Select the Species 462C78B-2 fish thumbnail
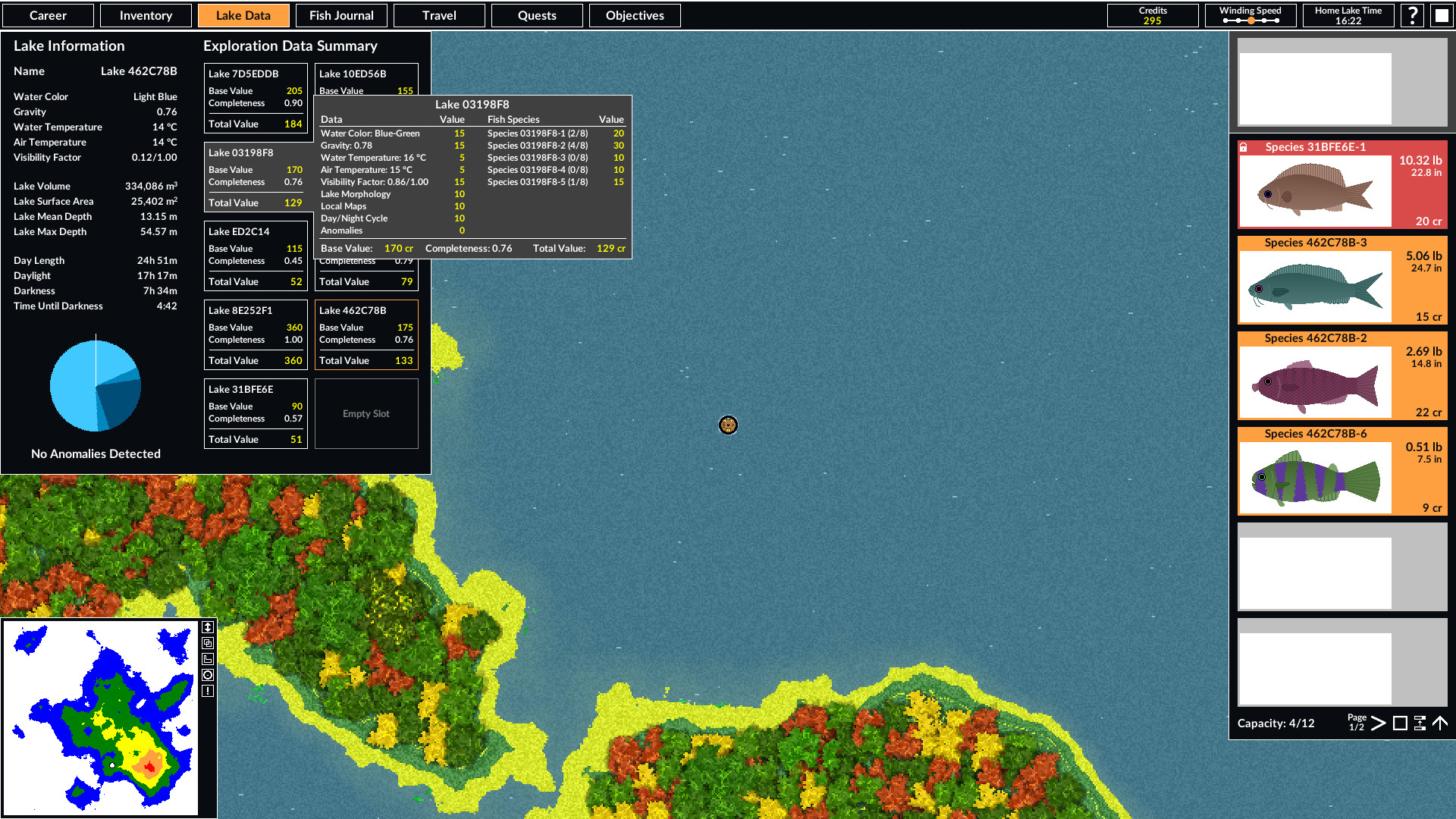Viewport: 1456px width, 819px height. pyautogui.click(x=1314, y=380)
